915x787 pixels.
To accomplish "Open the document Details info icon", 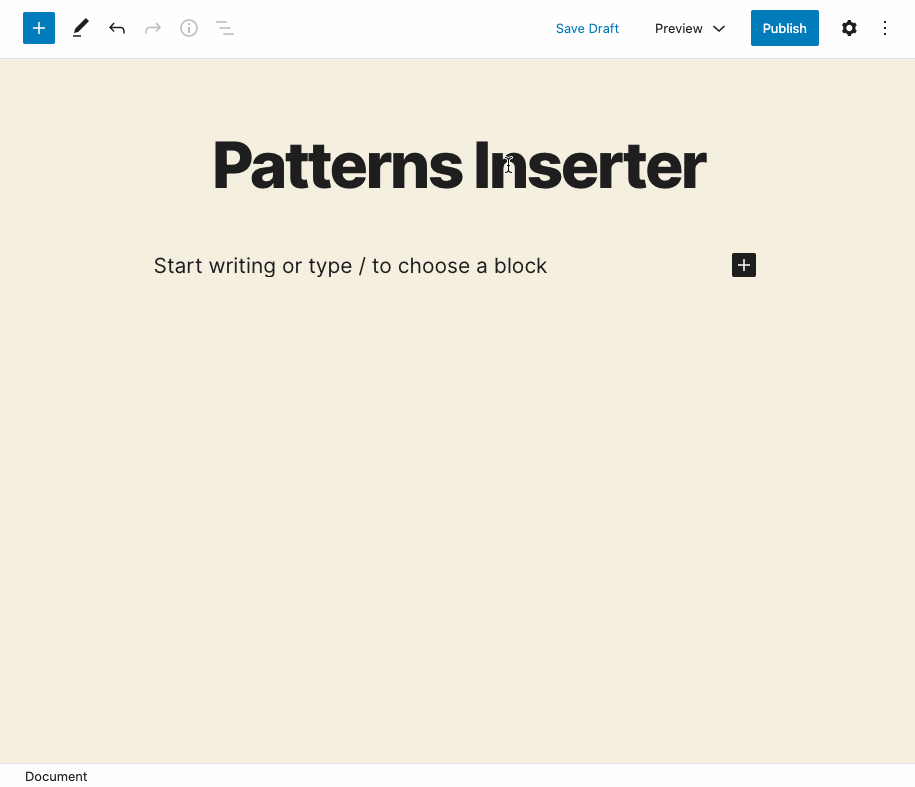I will (x=189, y=28).
